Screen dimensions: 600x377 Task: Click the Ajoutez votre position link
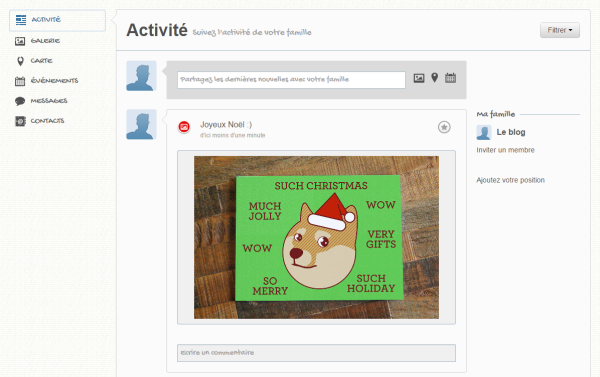tap(510, 180)
